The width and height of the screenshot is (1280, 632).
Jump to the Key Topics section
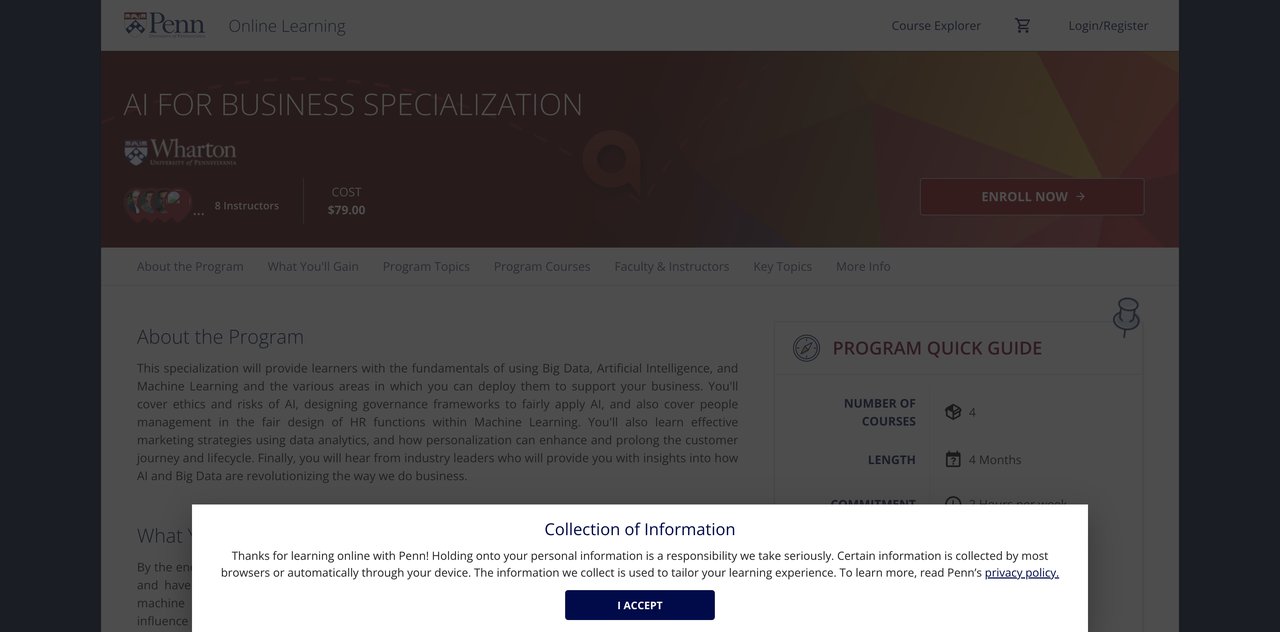782,266
